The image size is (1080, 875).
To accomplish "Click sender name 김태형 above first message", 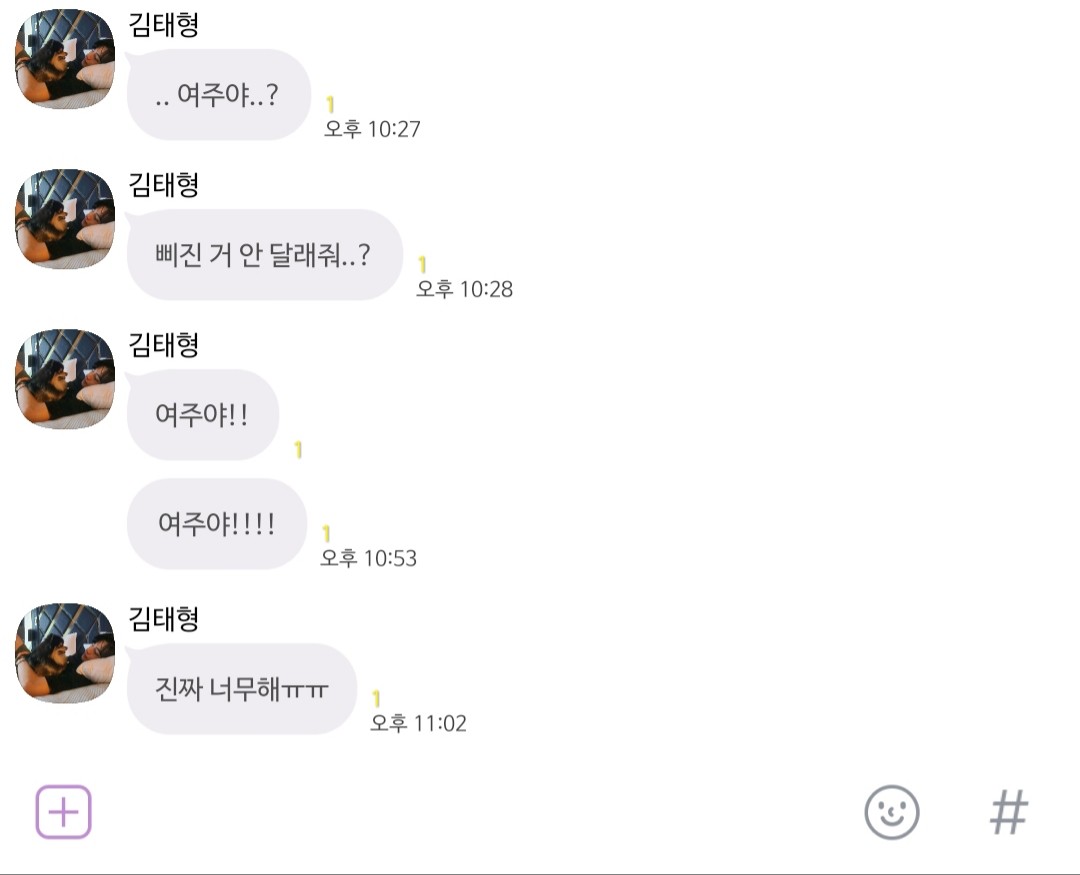I will pyautogui.click(x=164, y=24).
